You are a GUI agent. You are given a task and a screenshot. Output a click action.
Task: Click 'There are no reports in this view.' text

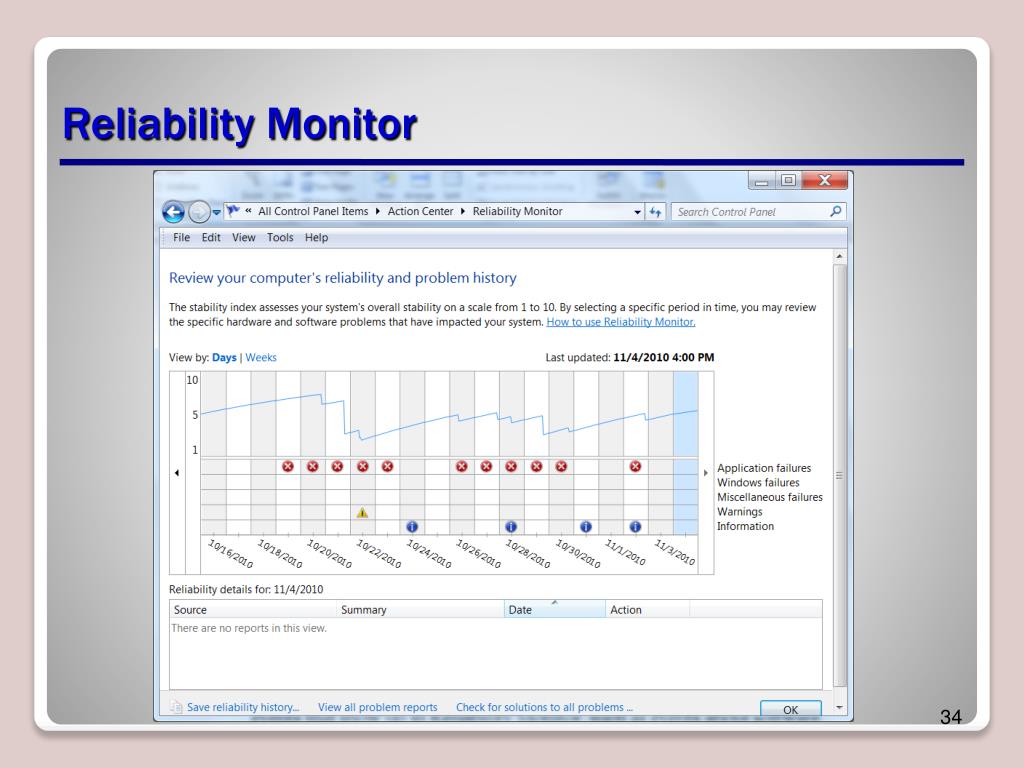click(249, 628)
